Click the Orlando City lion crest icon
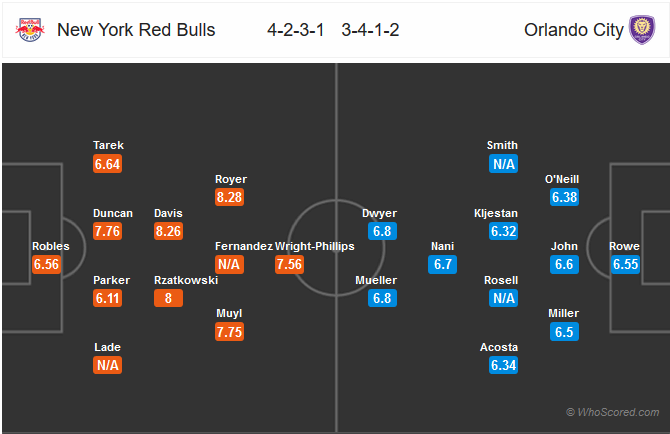Screen dimensions: 670x434 642,29
